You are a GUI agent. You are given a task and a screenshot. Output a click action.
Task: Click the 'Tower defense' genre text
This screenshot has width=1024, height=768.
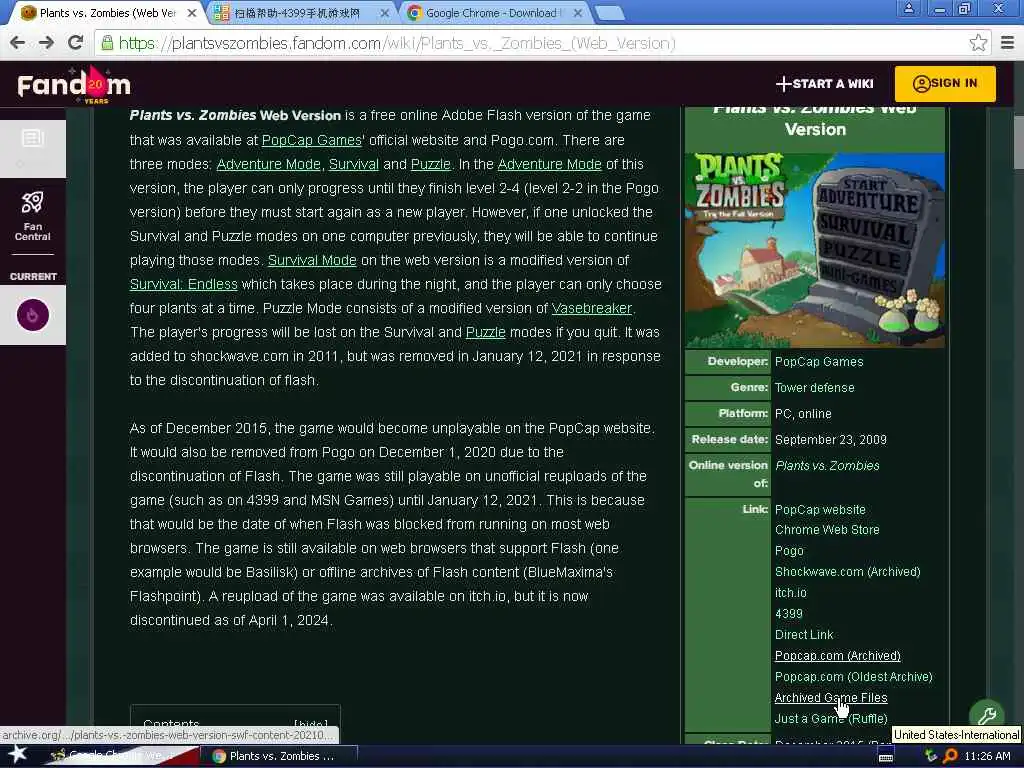pos(814,388)
